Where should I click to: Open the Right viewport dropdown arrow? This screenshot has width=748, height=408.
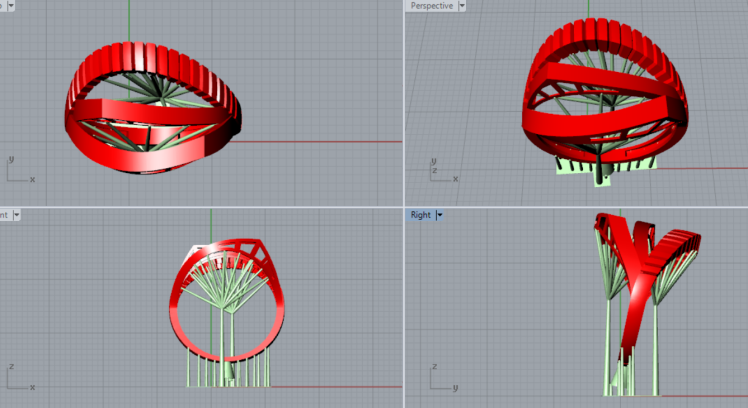[x=440, y=215]
